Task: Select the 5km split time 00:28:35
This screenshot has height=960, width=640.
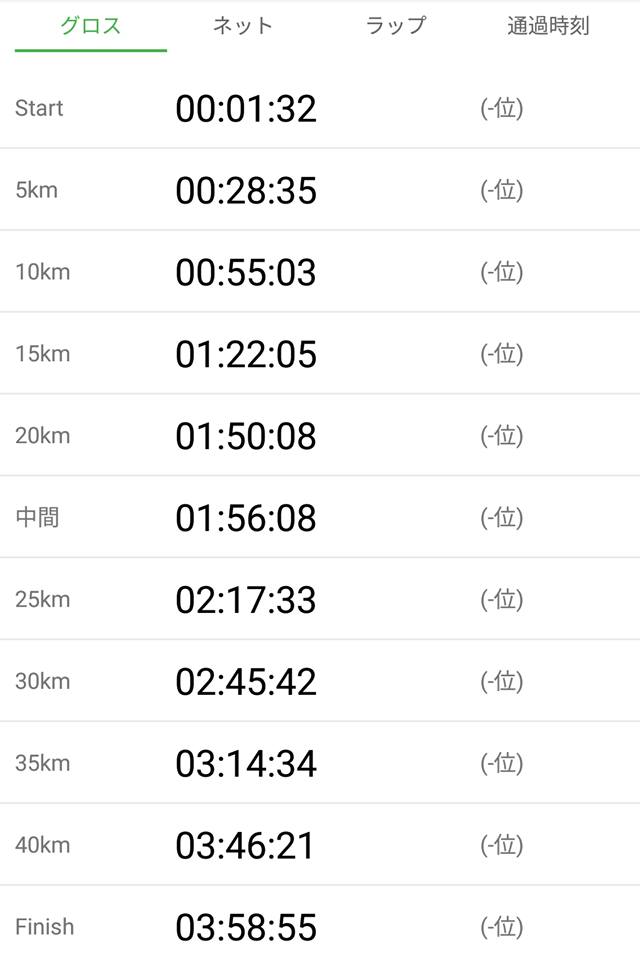Action: click(x=246, y=190)
